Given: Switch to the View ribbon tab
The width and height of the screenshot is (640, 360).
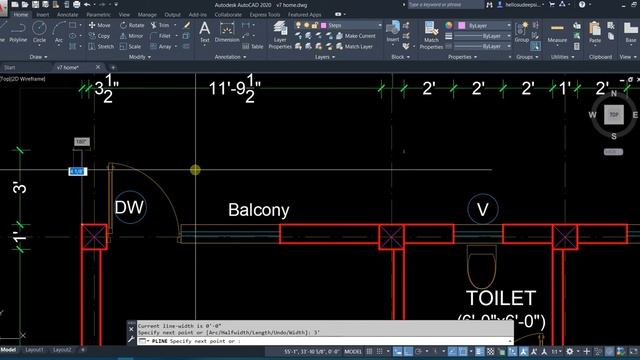Looking at the screenshot, I should point(124,15).
